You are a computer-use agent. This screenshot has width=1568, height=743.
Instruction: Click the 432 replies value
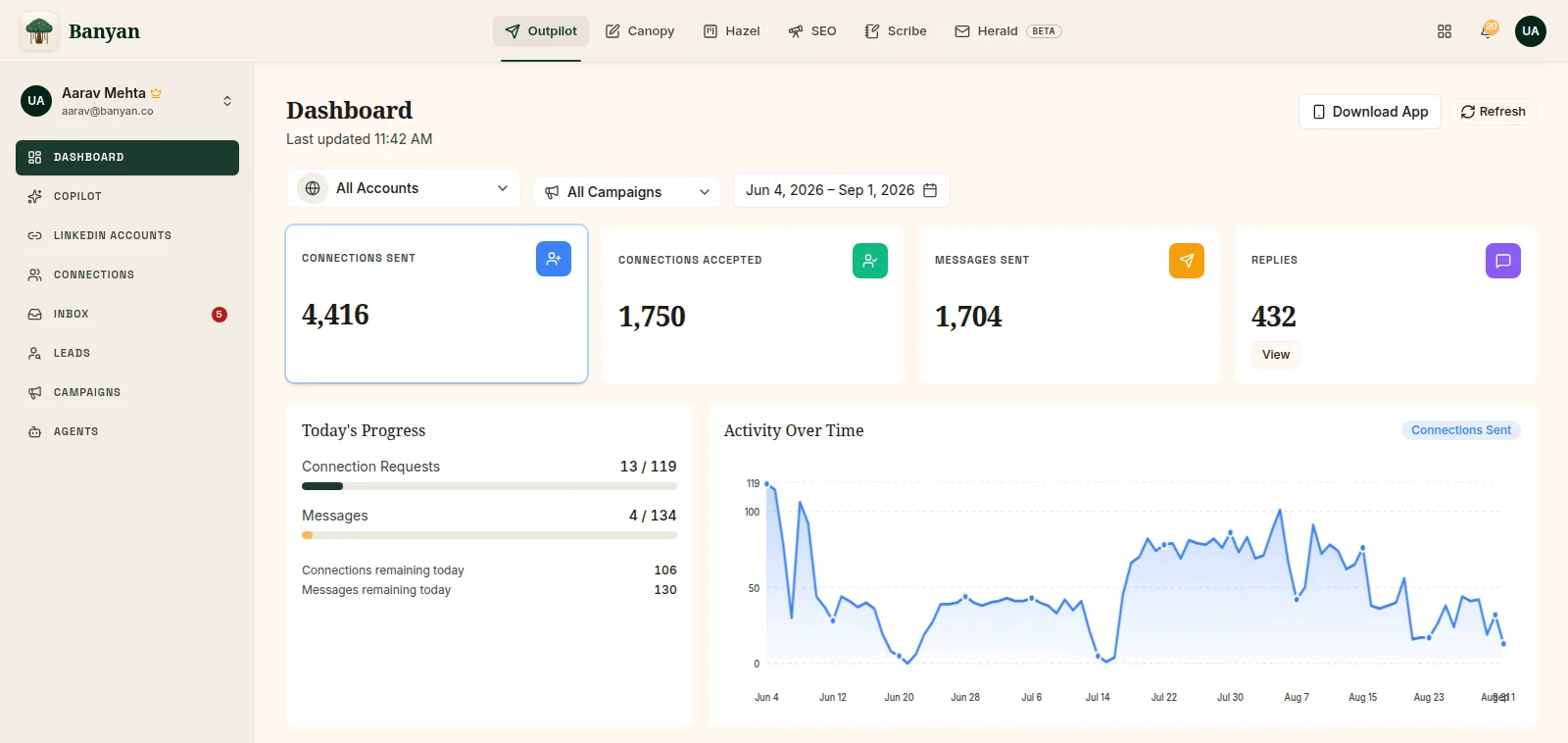coord(1274,317)
